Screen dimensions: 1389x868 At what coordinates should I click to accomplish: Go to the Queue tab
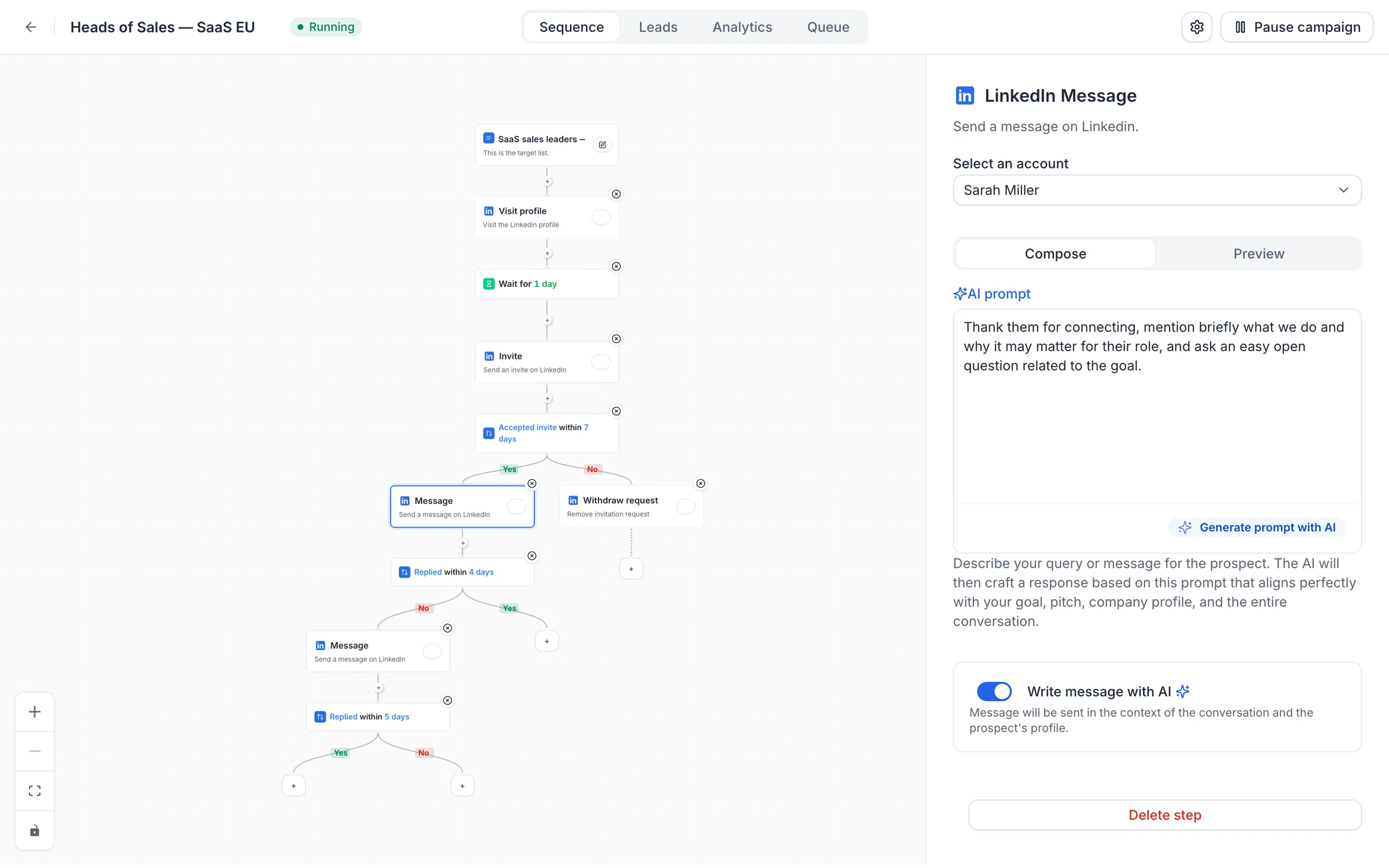pos(828,27)
